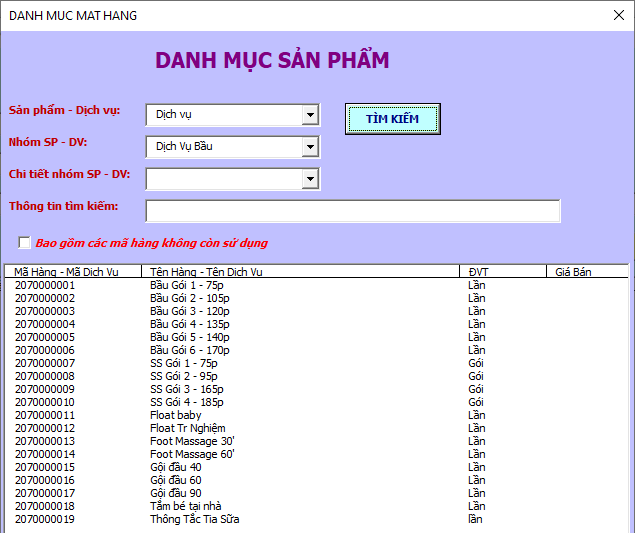
Task: Click item code 2070000001
Action: pos(45,285)
